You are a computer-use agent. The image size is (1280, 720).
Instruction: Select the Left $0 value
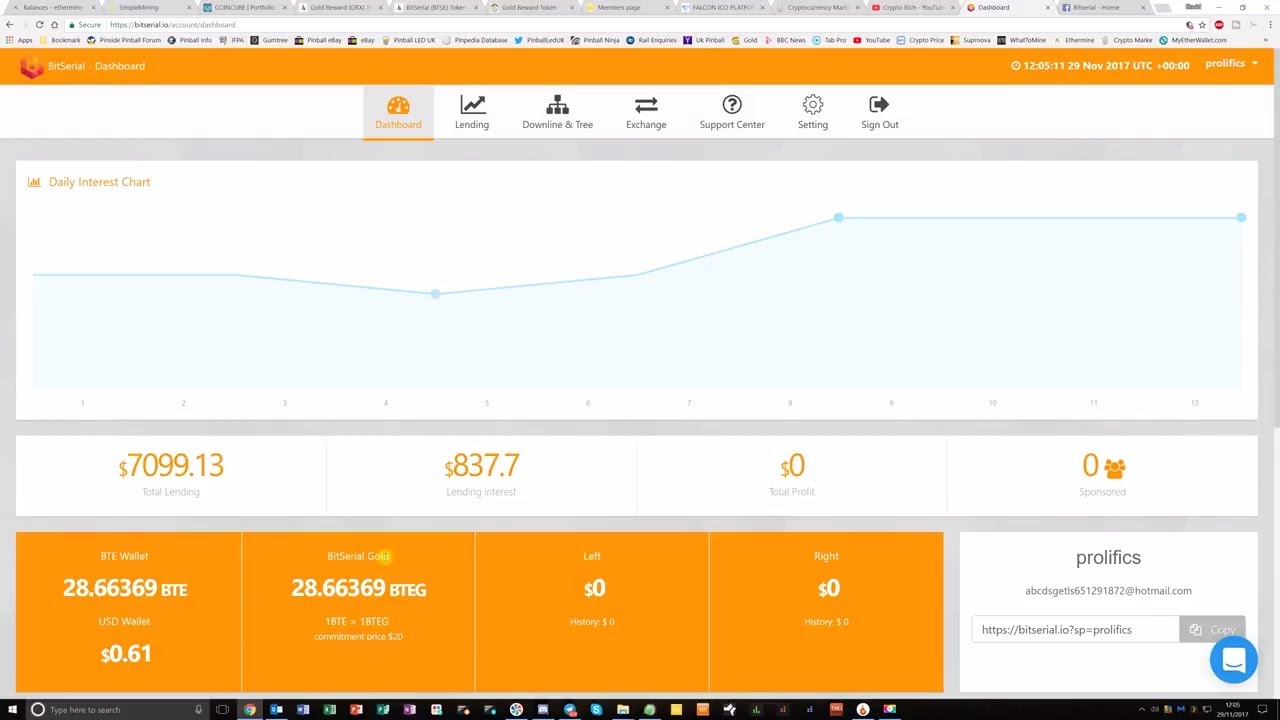pos(594,588)
